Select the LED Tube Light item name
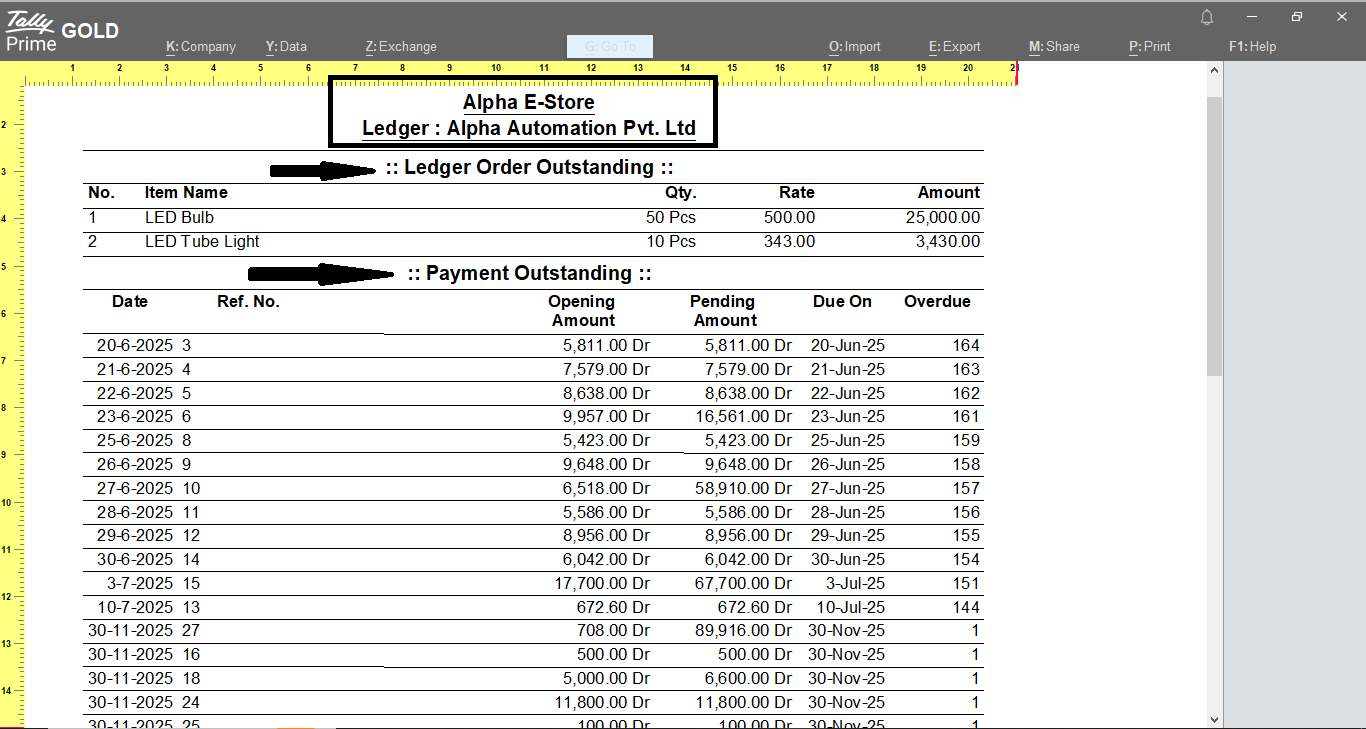This screenshot has width=1366, height=729. point(202,241)
